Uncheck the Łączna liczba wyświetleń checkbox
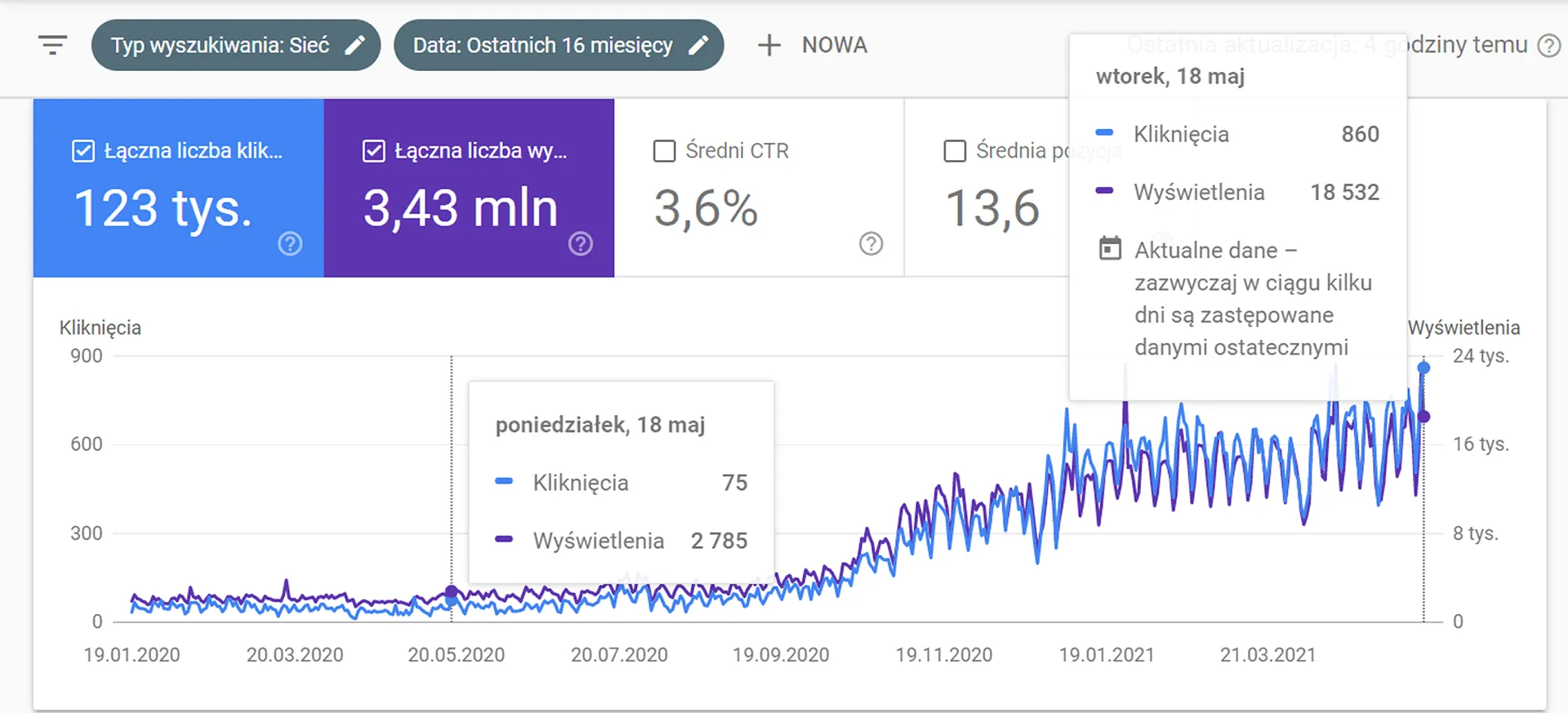The image size is (1568, 713). 374,151
